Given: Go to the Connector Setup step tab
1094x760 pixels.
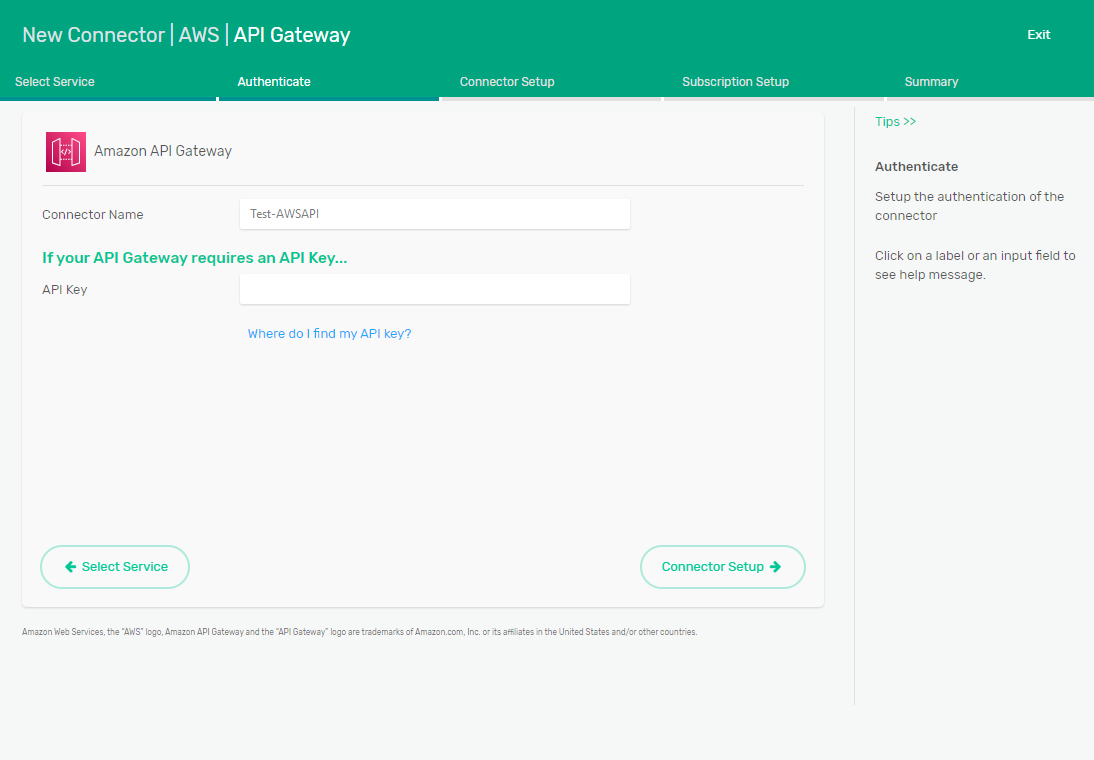Looking at the screenshot, I should click(507, 82).
